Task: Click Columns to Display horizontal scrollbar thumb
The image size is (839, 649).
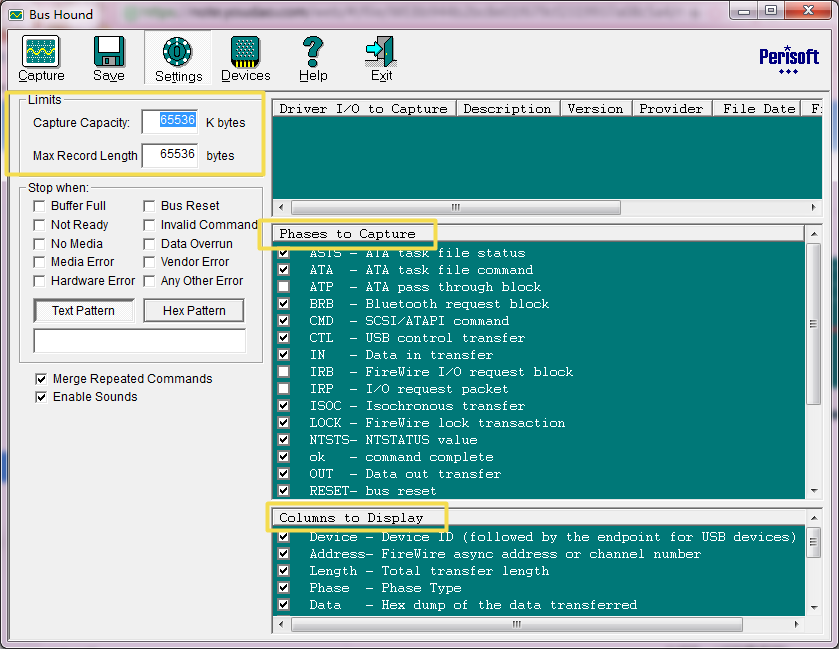Action: 517,624
